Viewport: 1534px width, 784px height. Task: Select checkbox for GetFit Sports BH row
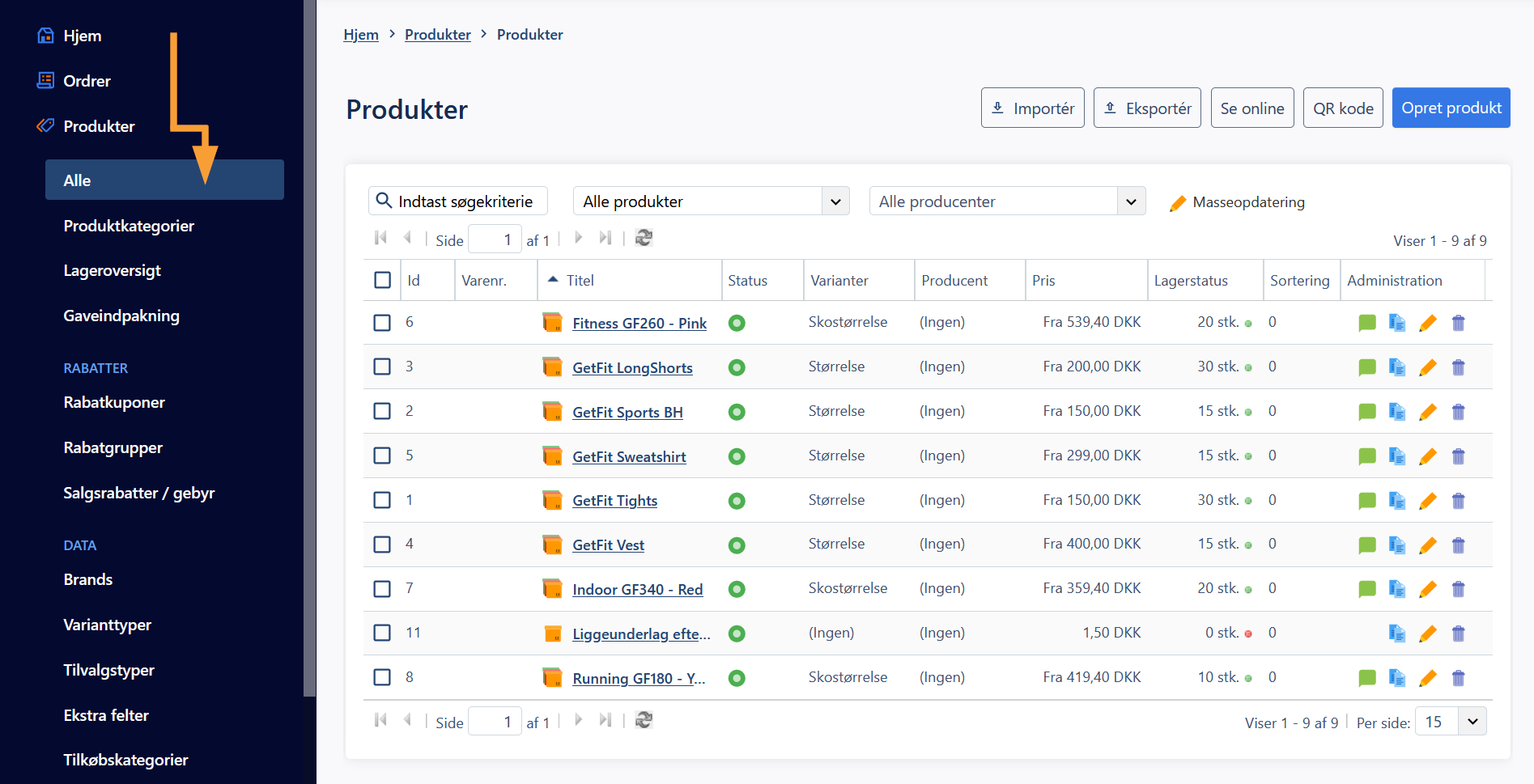tap(382, 411)
